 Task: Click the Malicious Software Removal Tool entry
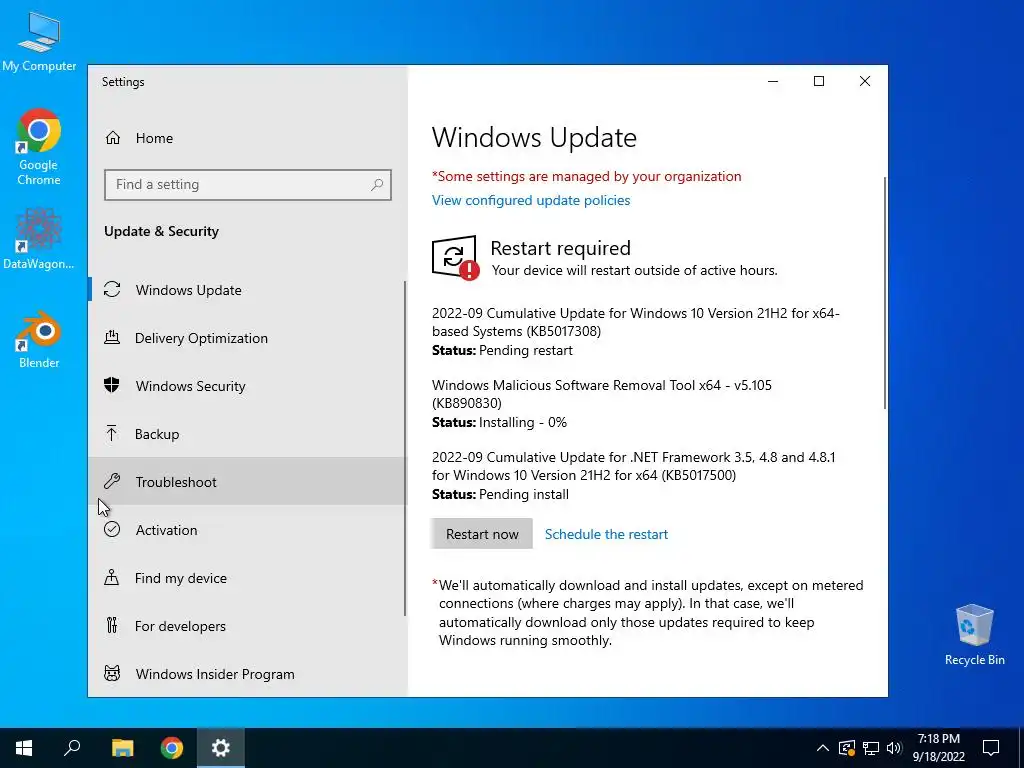(x=601, y=394)
